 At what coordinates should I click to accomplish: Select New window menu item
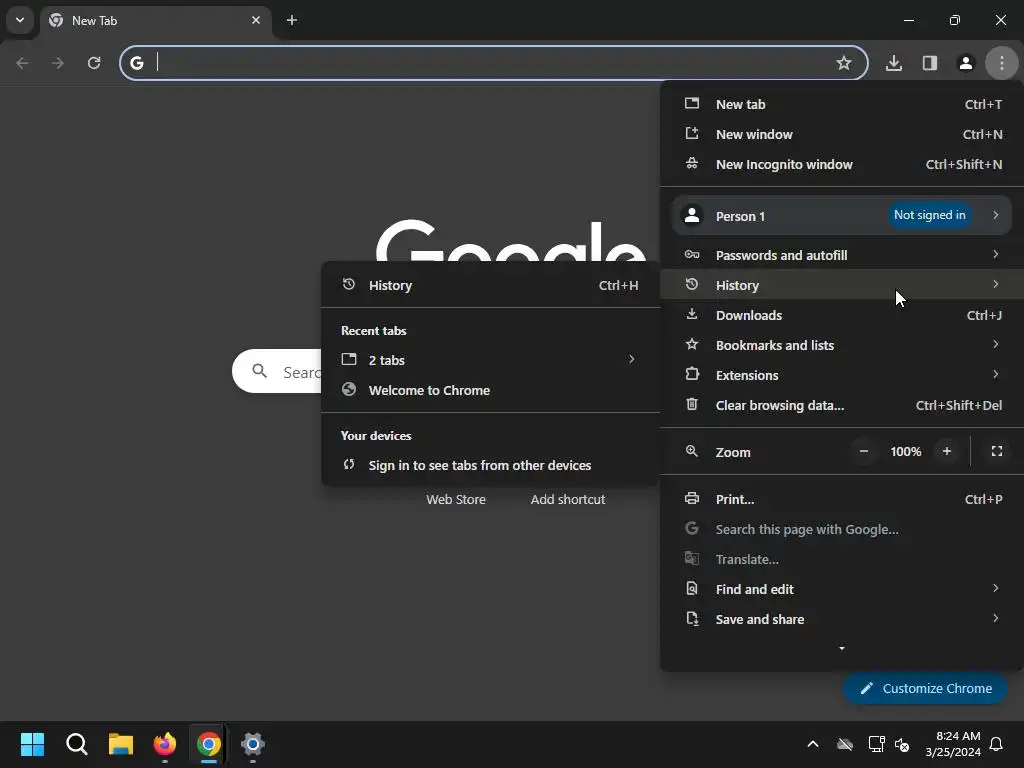[842, 135]
